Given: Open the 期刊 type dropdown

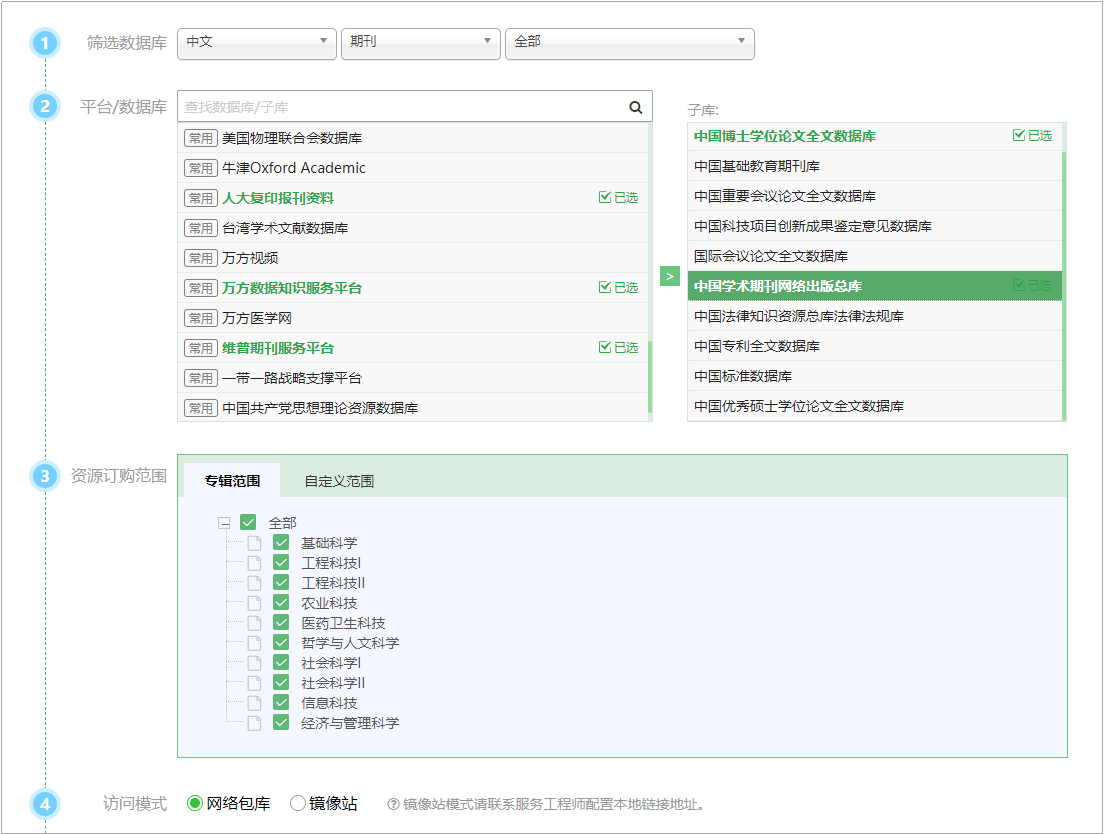Looking at the screenshot, I should (421, 43).
